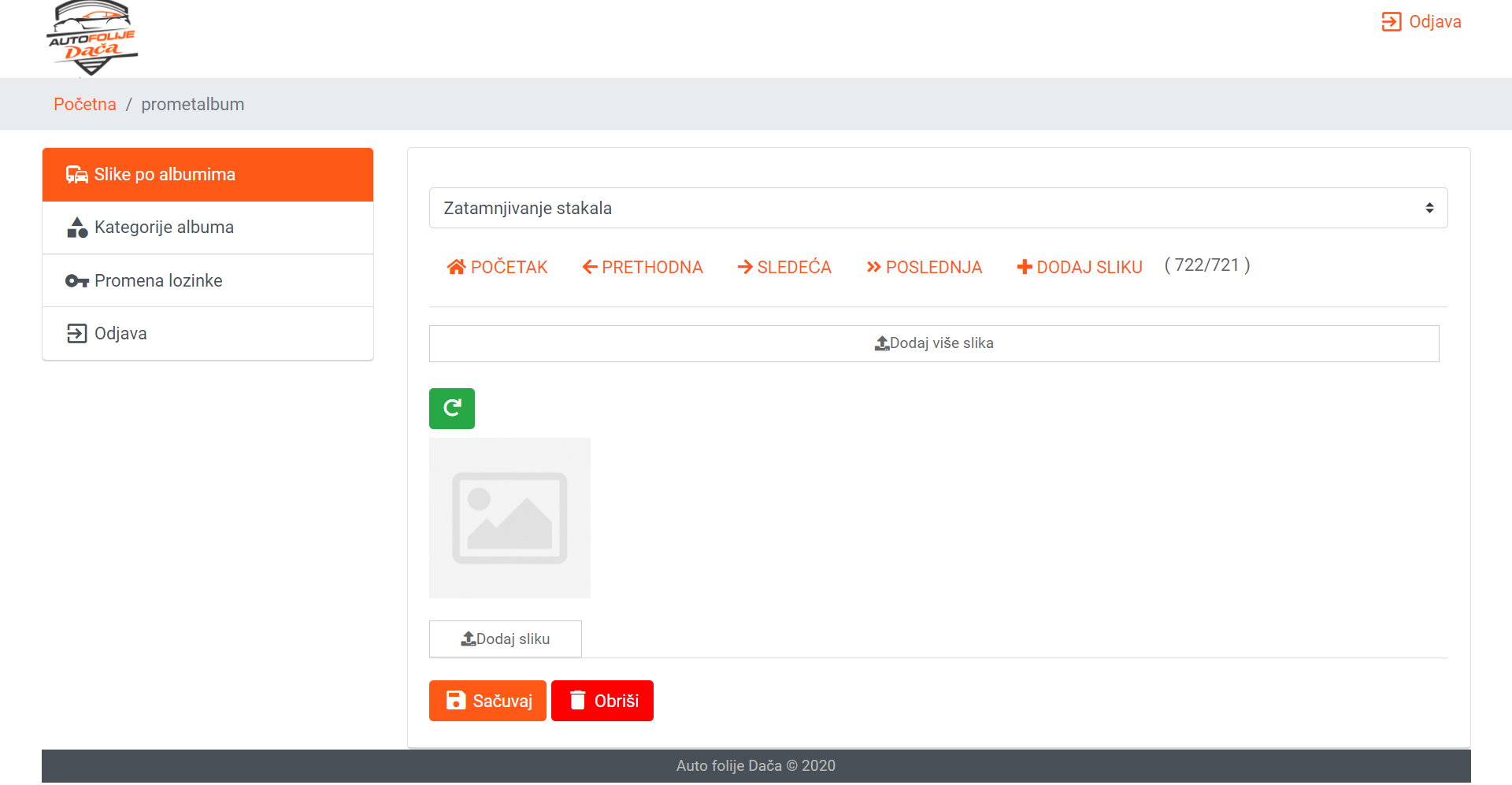Click the green refresh icon button
The image size is (1512, 785).
[x=451, y=409]
